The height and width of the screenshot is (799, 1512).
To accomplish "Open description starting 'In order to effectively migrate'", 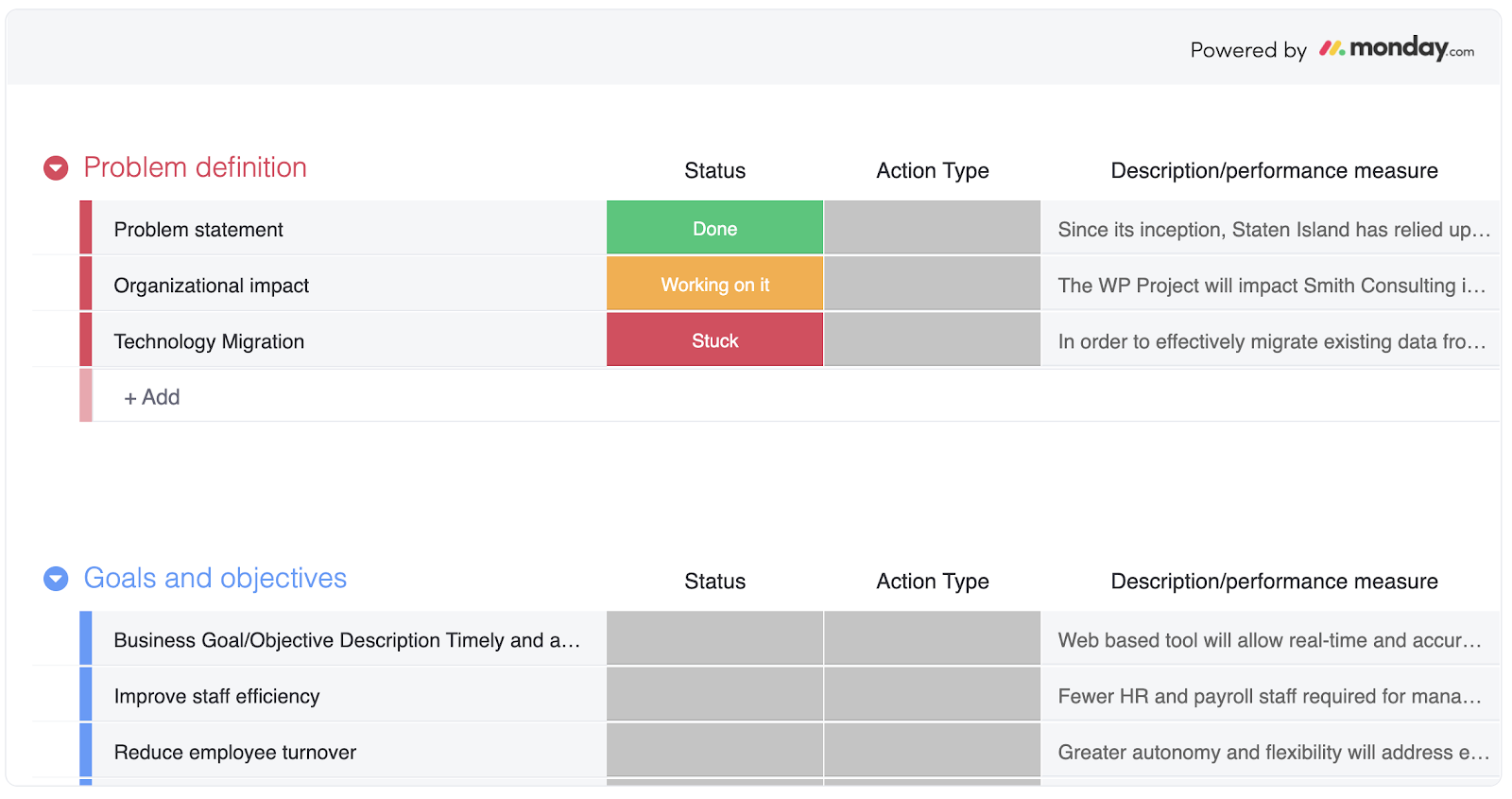I will (1272, 341).
